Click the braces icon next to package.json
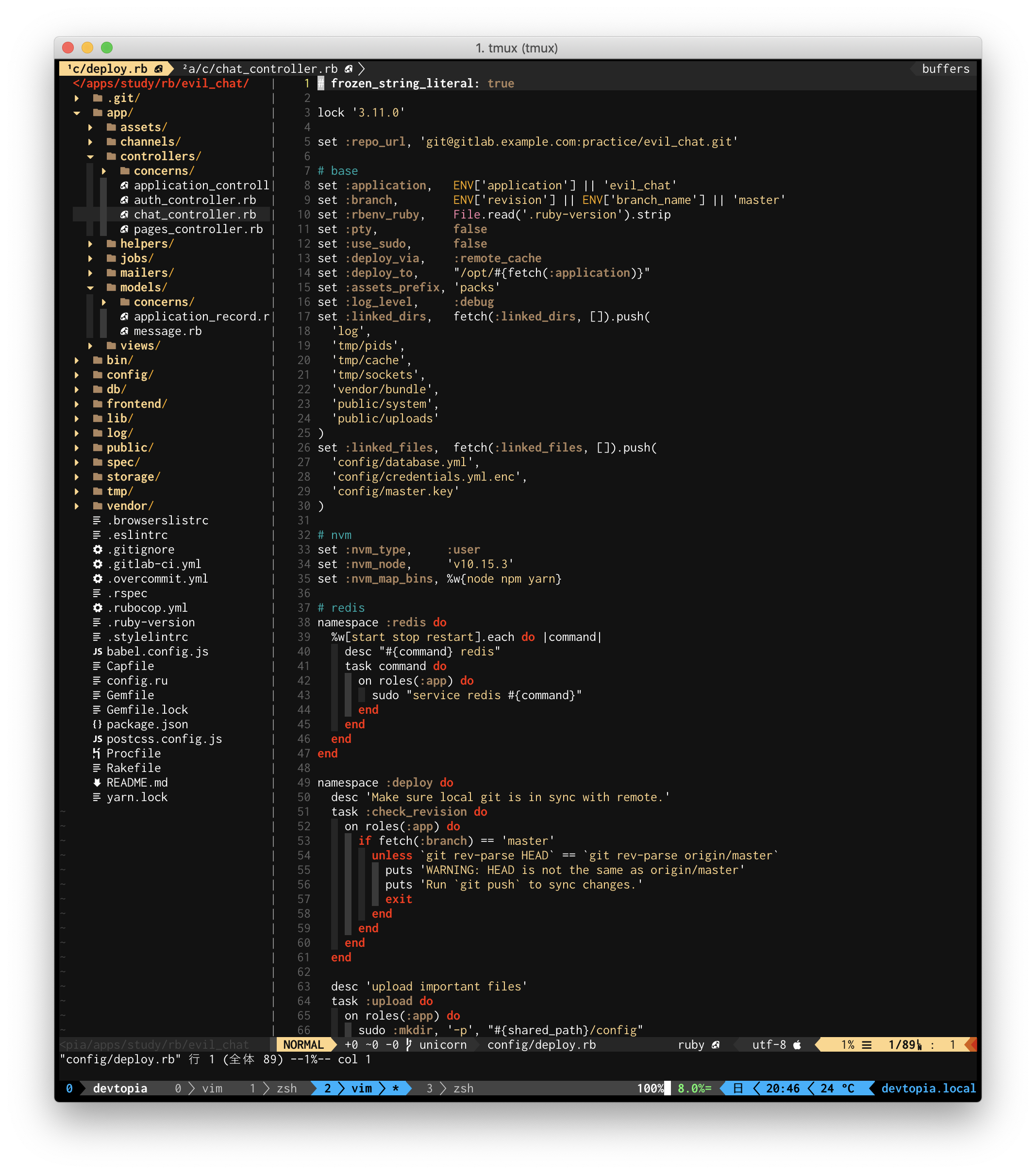Screen dimensions: 1036x1174 98,725
